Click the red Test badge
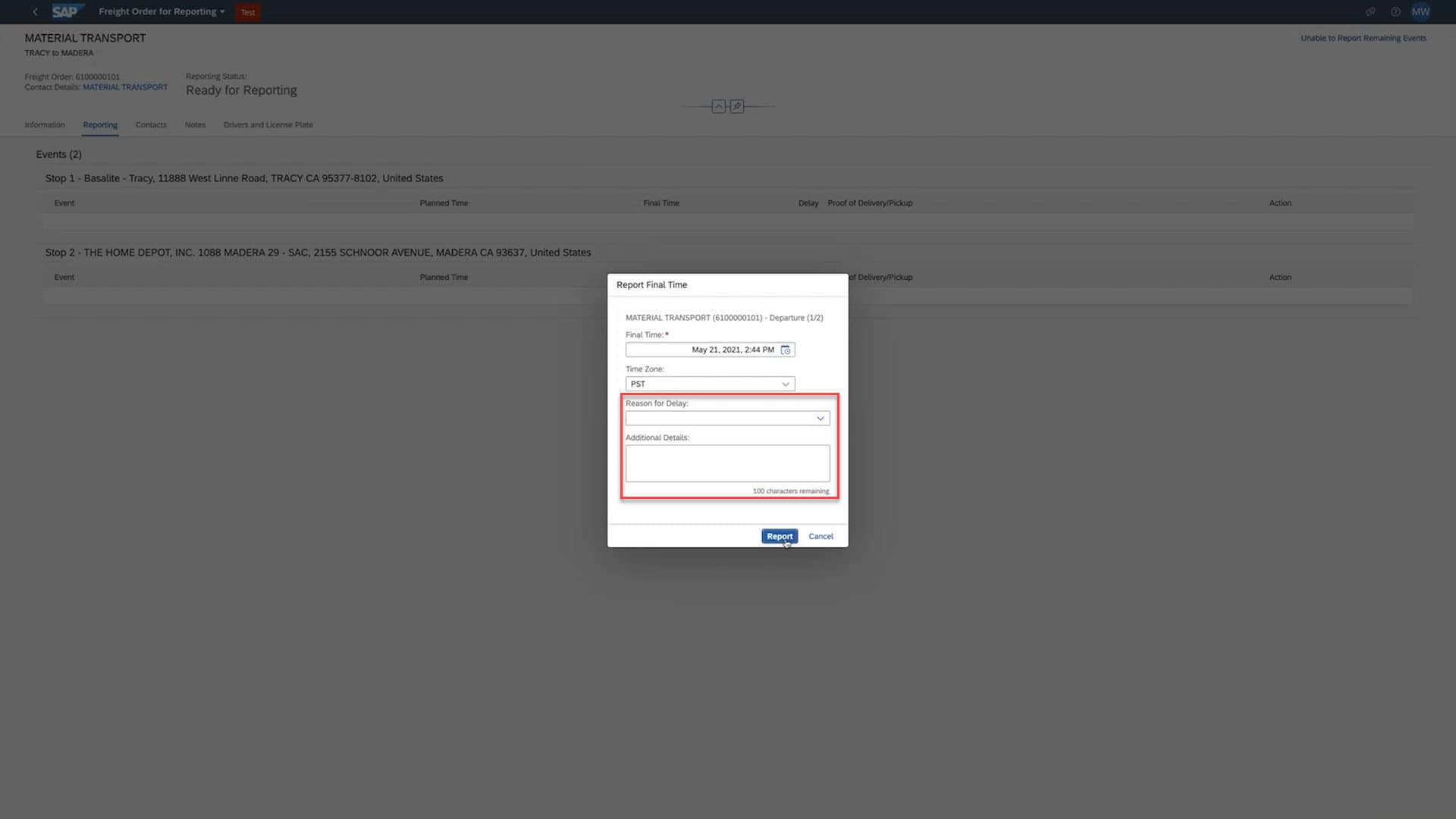The width and height of the screenshot is (1456, 819). click(x=248, y=12)
